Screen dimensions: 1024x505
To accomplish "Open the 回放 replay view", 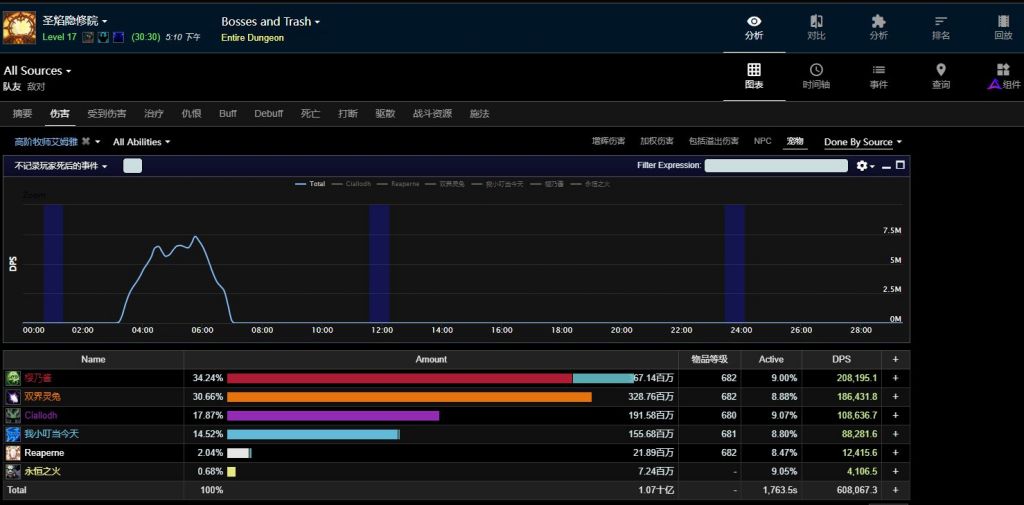I will tap(1002, 27).
